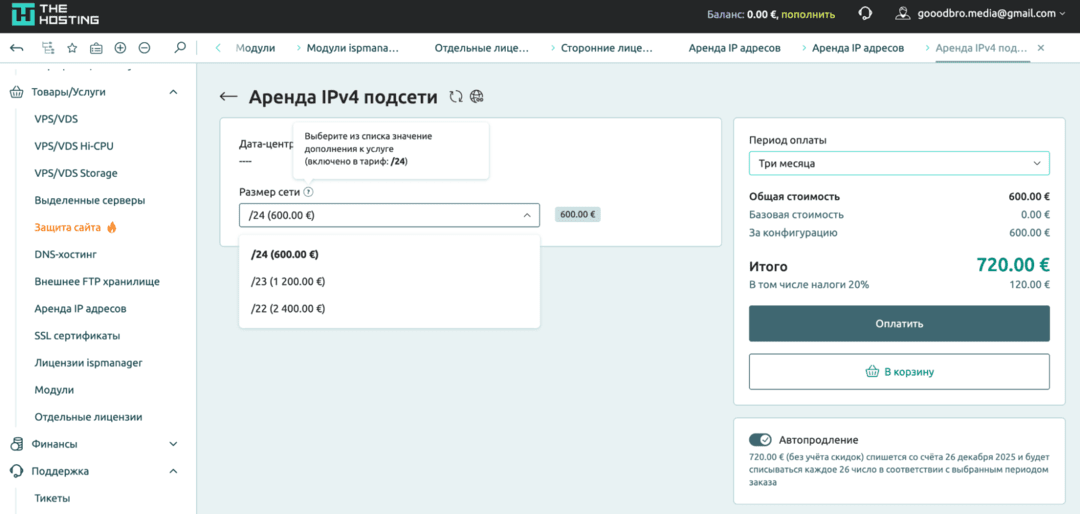Image resolution: width=1080 pixels, height=514 pixels.
Task: Switch to Сторонние лице… tab
Action: point(607,48)
